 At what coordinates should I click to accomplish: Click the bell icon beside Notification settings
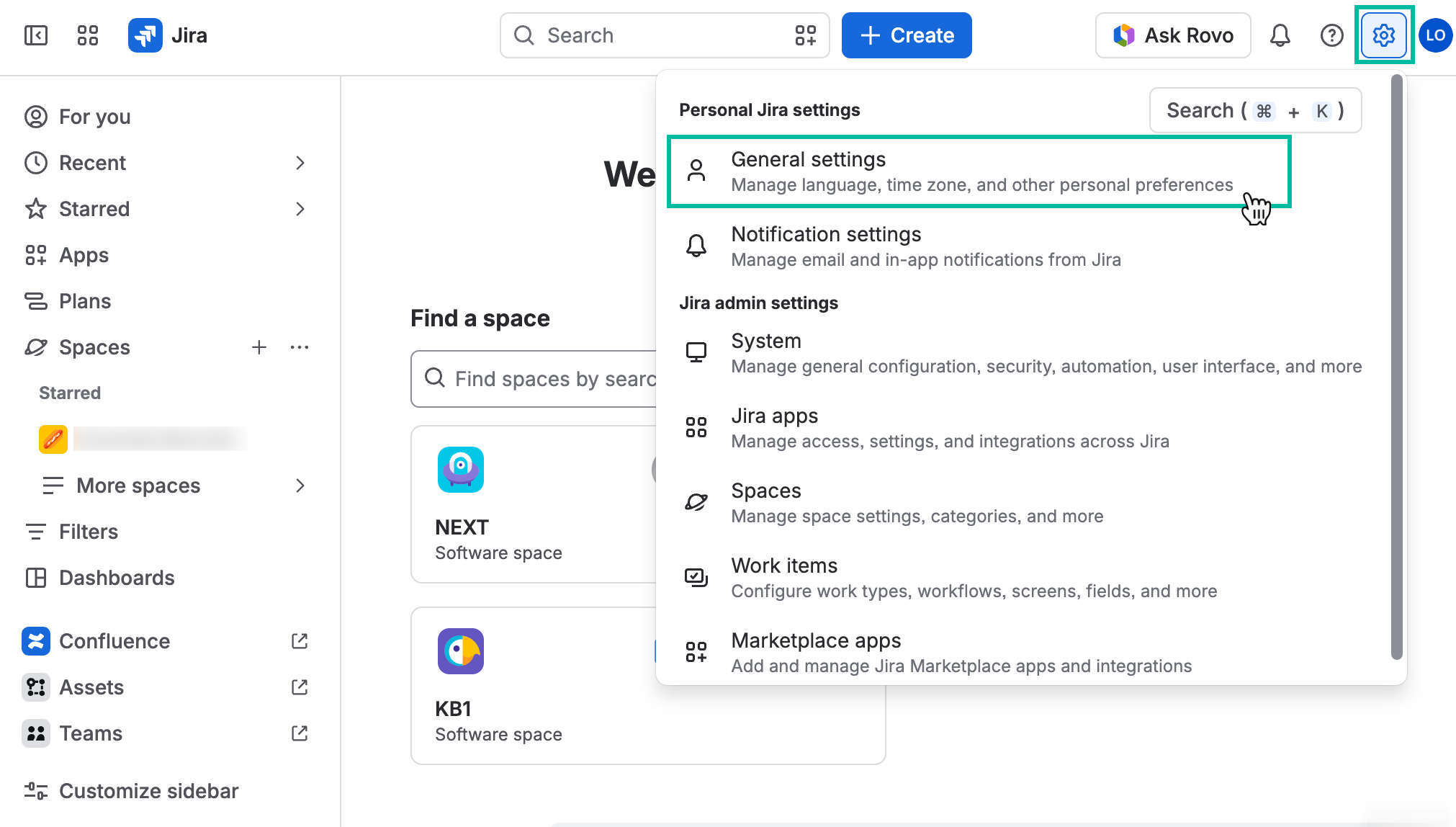pyautogui.click(x=696, y=246)
